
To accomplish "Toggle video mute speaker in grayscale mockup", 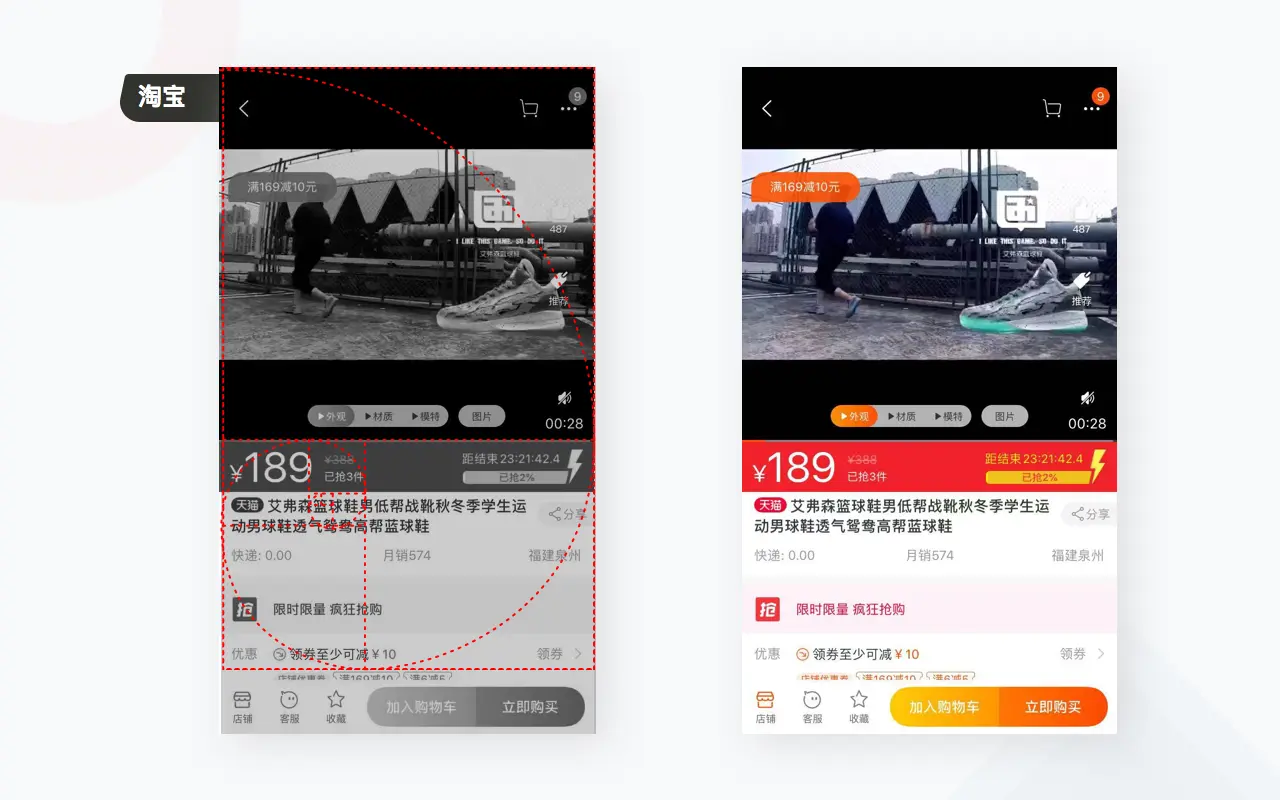I will pyautogui.click(x=565, y=398).
